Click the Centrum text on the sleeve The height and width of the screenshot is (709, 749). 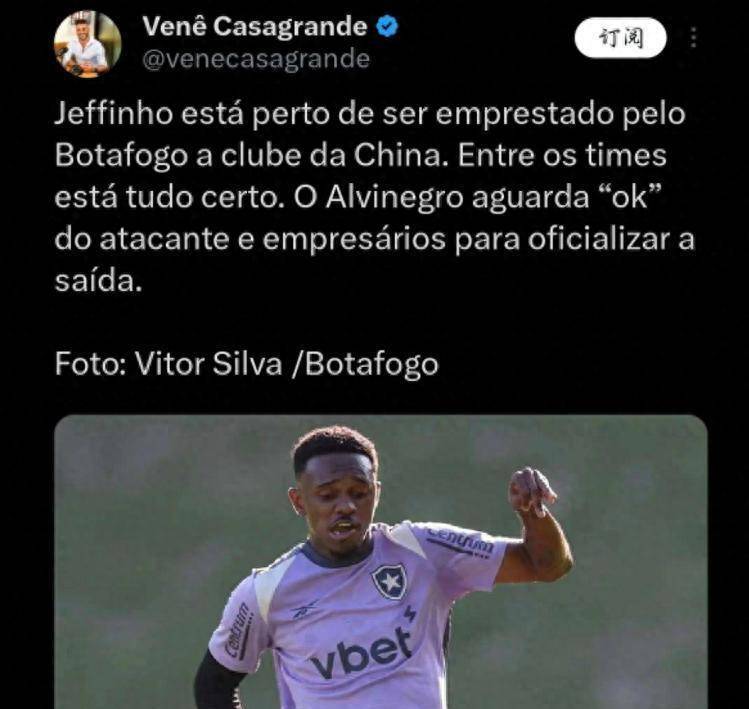237,631
